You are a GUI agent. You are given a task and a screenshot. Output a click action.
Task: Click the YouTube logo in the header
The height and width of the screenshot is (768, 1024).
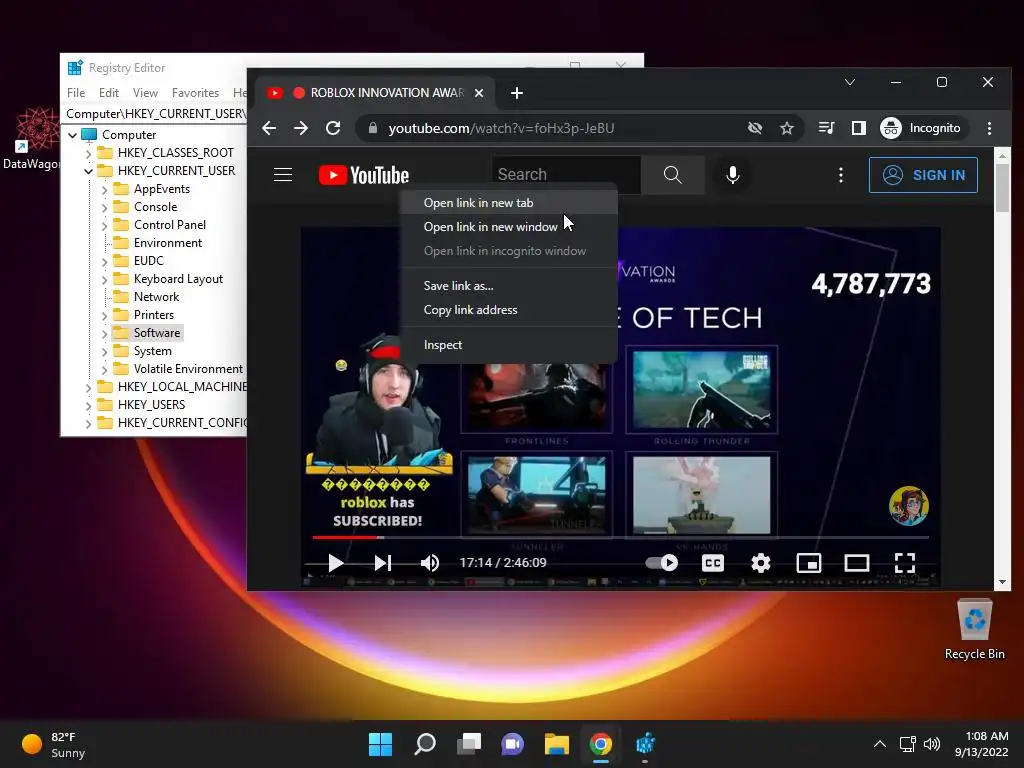(x=364, y=175)
